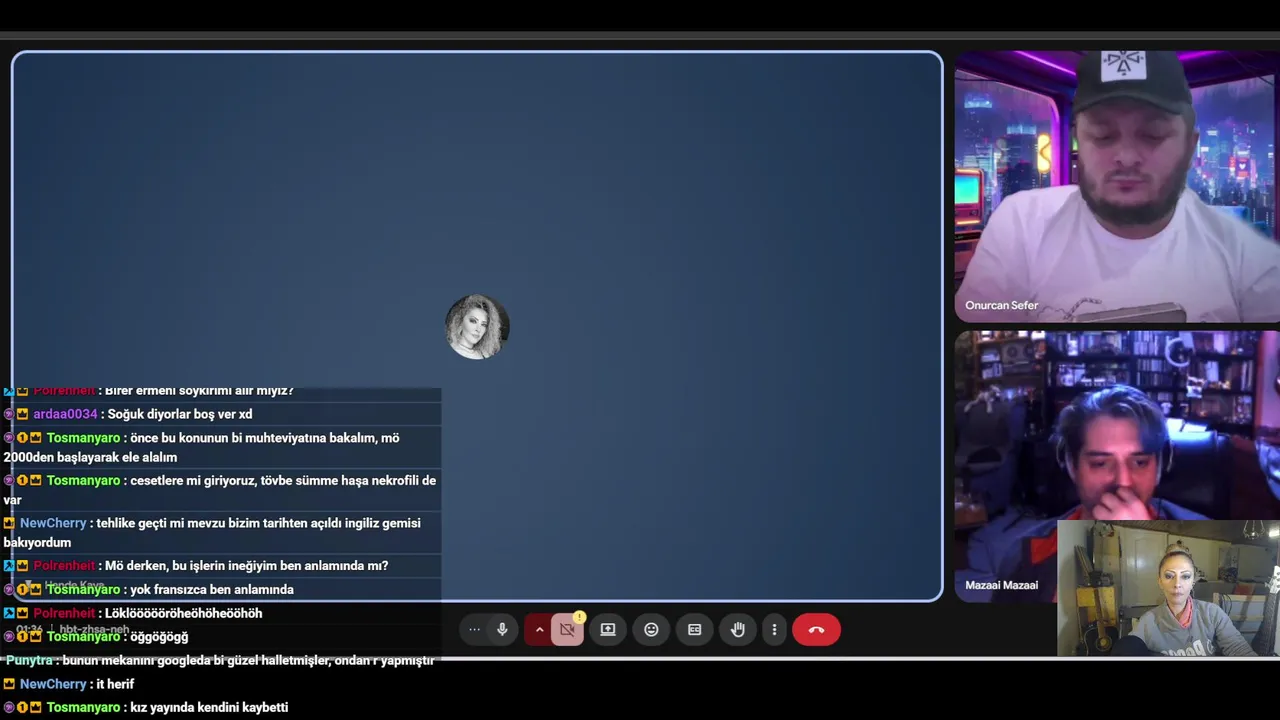Click Tosmanyaro name on 'öğgöğöğğ' message
The width and height of the screenshot is (1280, 720).
coord(83,637)
